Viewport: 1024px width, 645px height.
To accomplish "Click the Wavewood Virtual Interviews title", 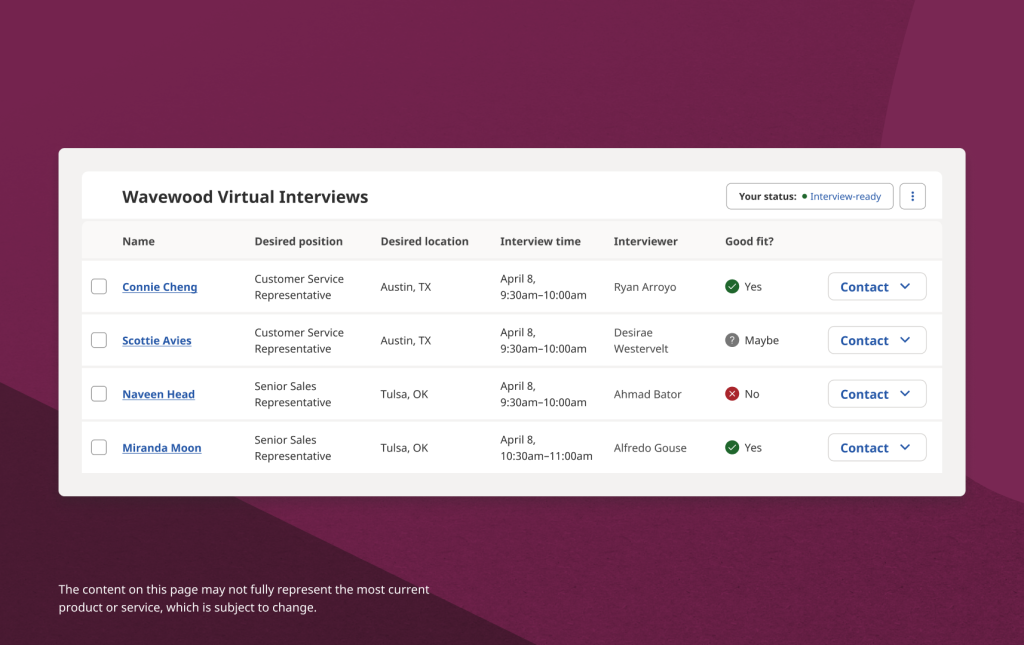I will click(245, 197).
